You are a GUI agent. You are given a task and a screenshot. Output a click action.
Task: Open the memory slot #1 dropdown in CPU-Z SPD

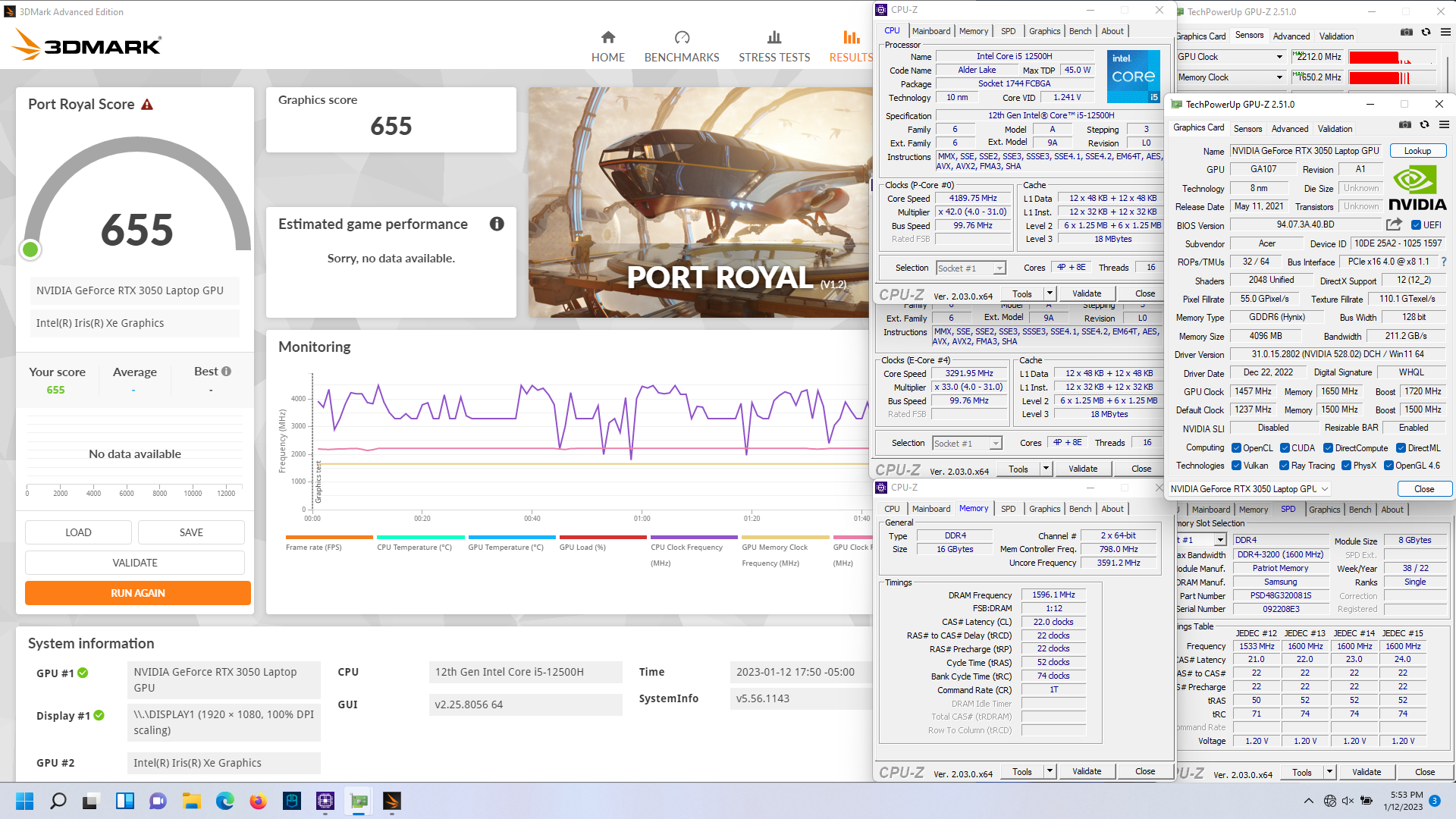coord(1220,540)
